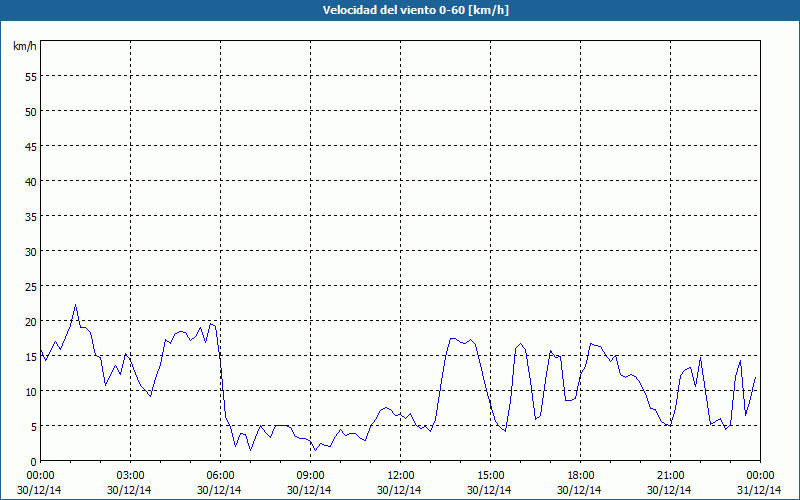Screen dimensions: 800x500
Task: Click the 40 value on the y-axis
Action: click(x=31, y=182)
